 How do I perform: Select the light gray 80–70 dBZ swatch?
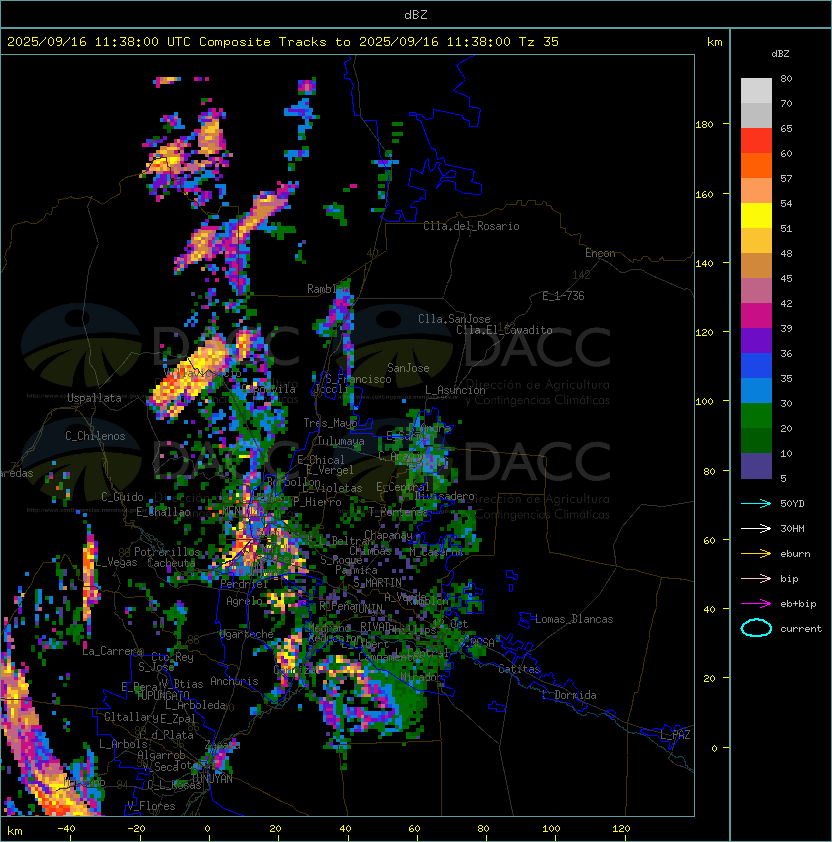click(x=756, y=91)
